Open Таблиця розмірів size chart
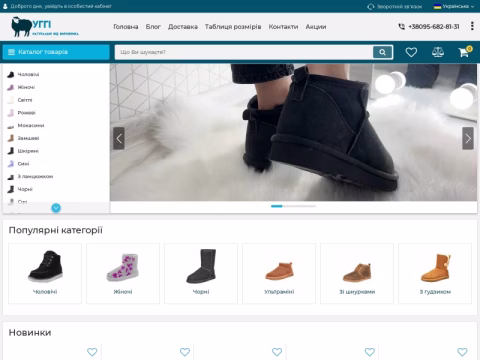 pos(233,27)
